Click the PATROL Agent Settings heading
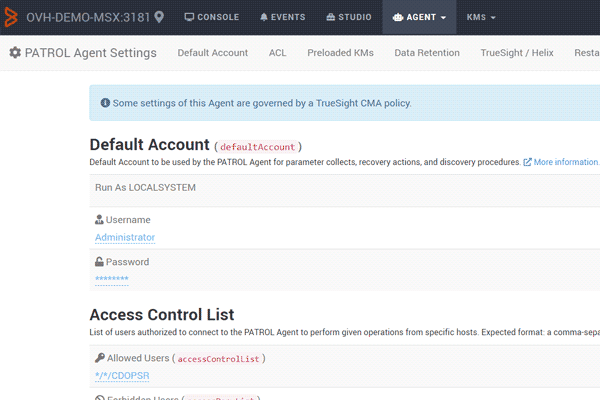600x400 pixels. click(x=91, y=53)
